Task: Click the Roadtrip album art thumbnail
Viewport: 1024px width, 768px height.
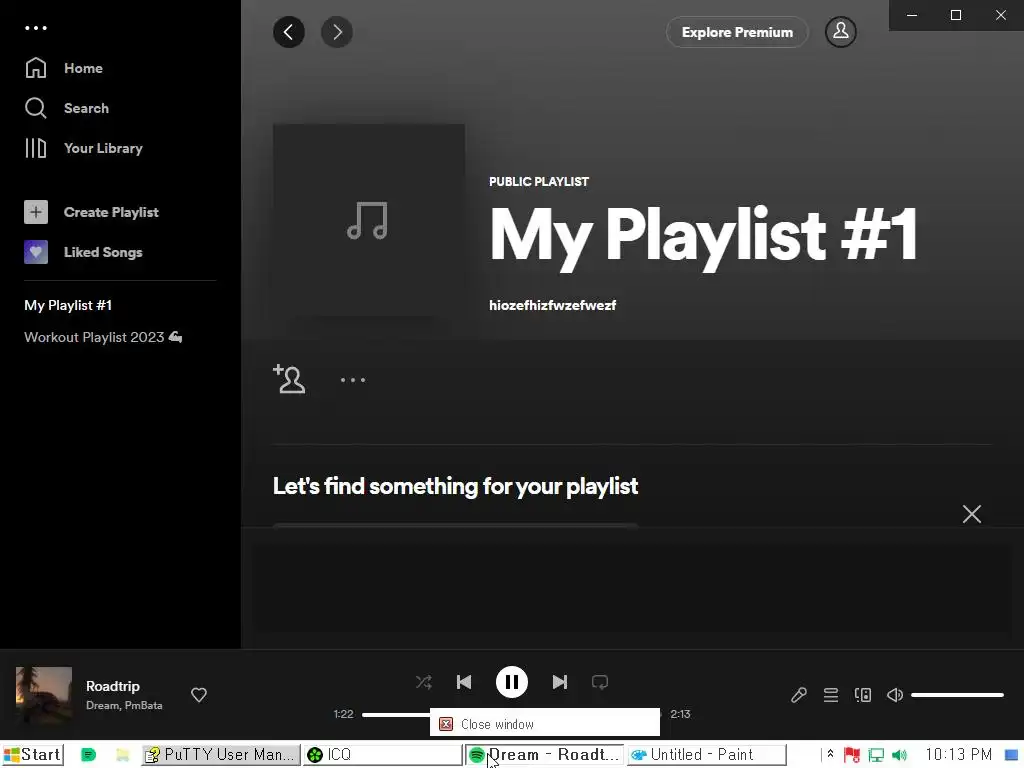Action: coord(44,694)
